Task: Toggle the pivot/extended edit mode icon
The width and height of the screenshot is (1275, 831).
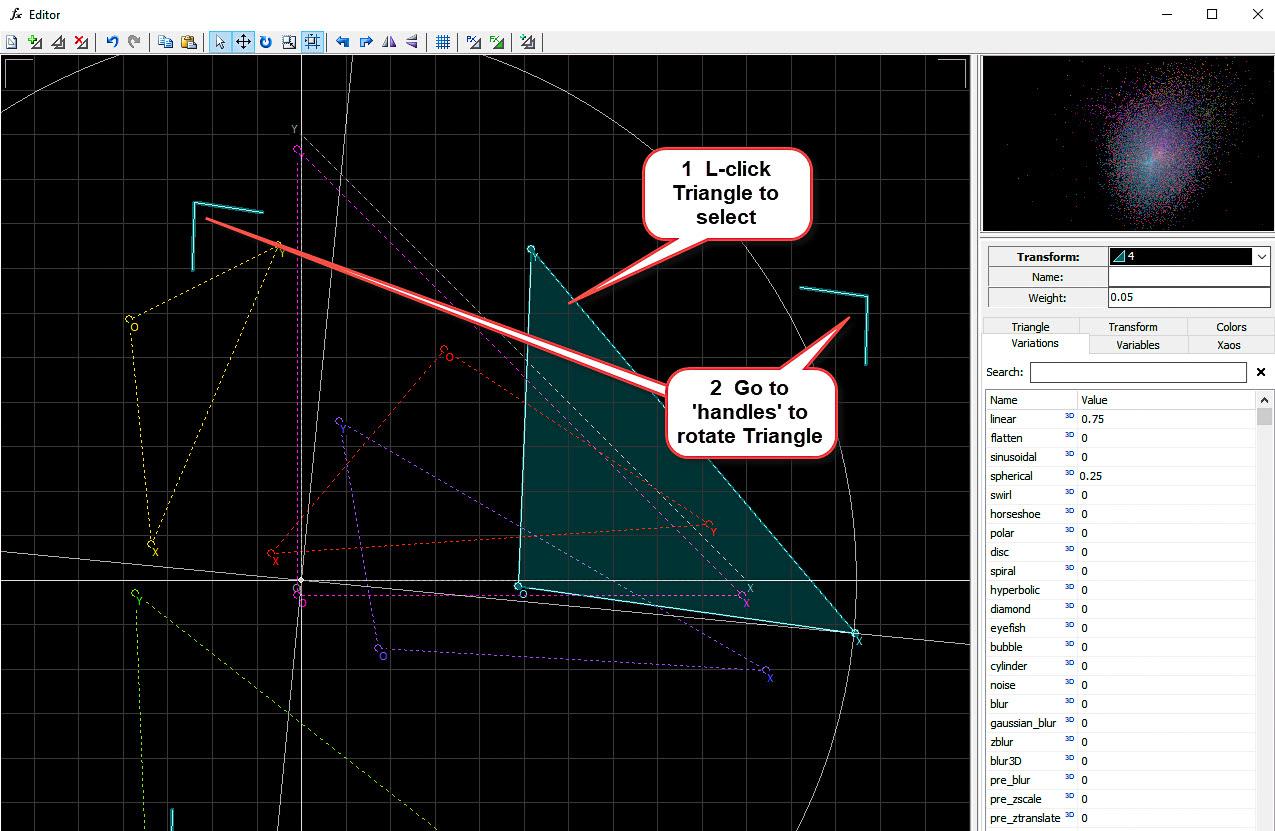Action: (312, 42)
